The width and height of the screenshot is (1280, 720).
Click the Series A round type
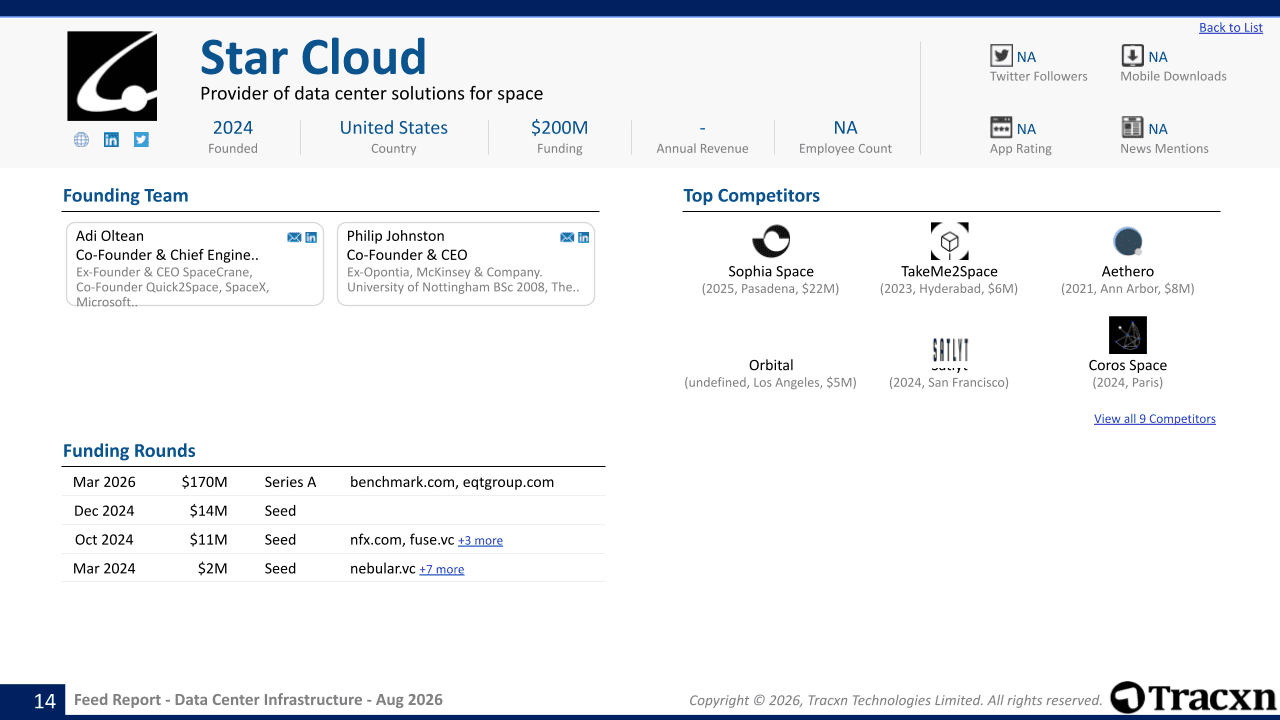coord(290,482)
